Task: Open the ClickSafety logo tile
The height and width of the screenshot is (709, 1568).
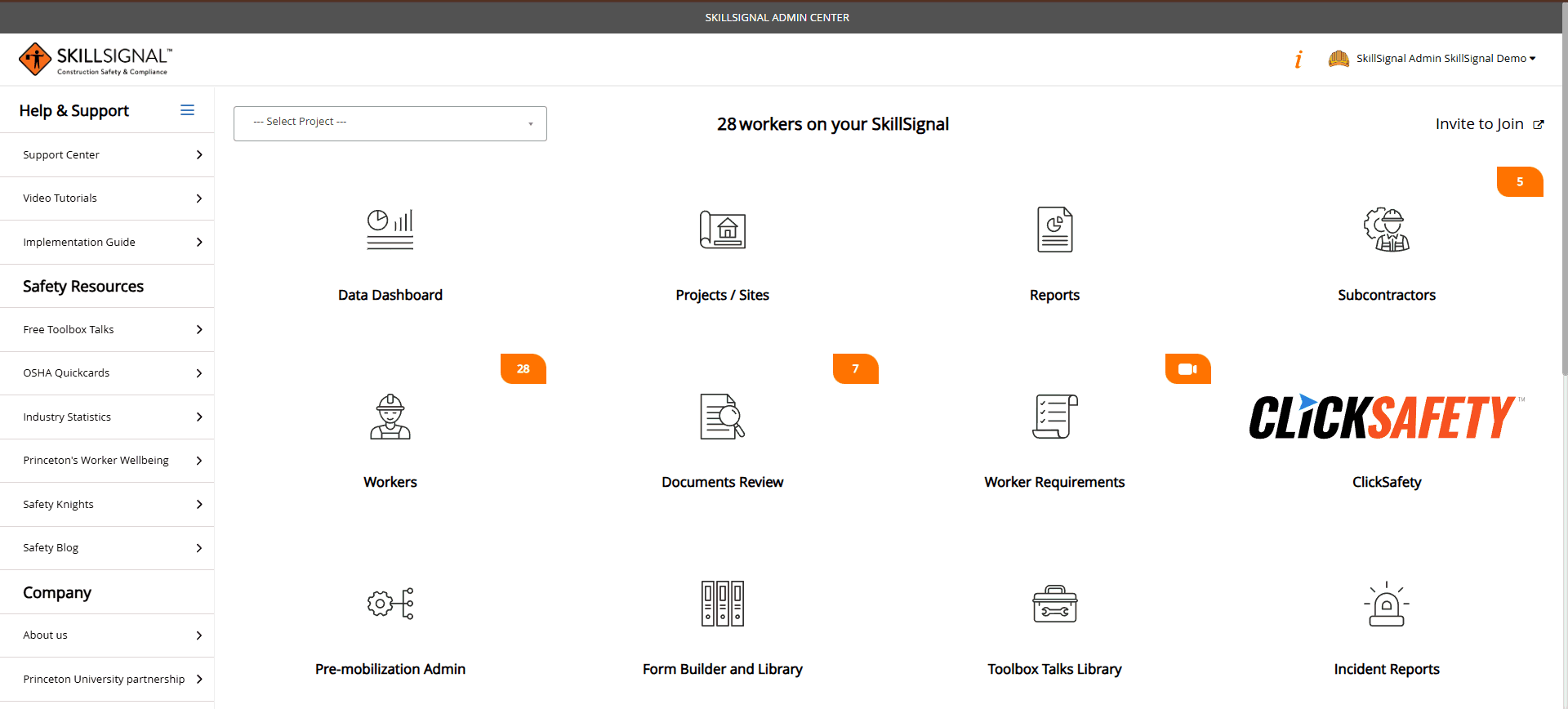Action: pyautogui.click(x=1387, y=417)
